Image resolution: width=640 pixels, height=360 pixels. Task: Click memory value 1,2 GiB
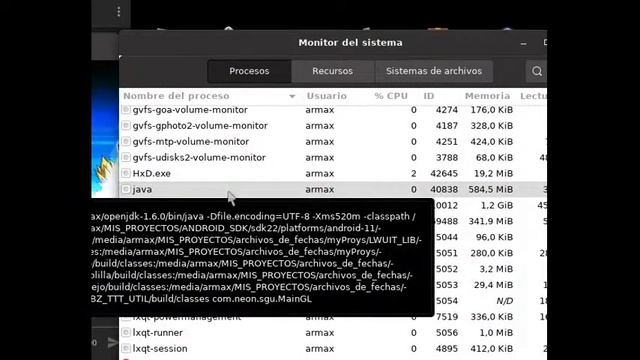(497, 205)
